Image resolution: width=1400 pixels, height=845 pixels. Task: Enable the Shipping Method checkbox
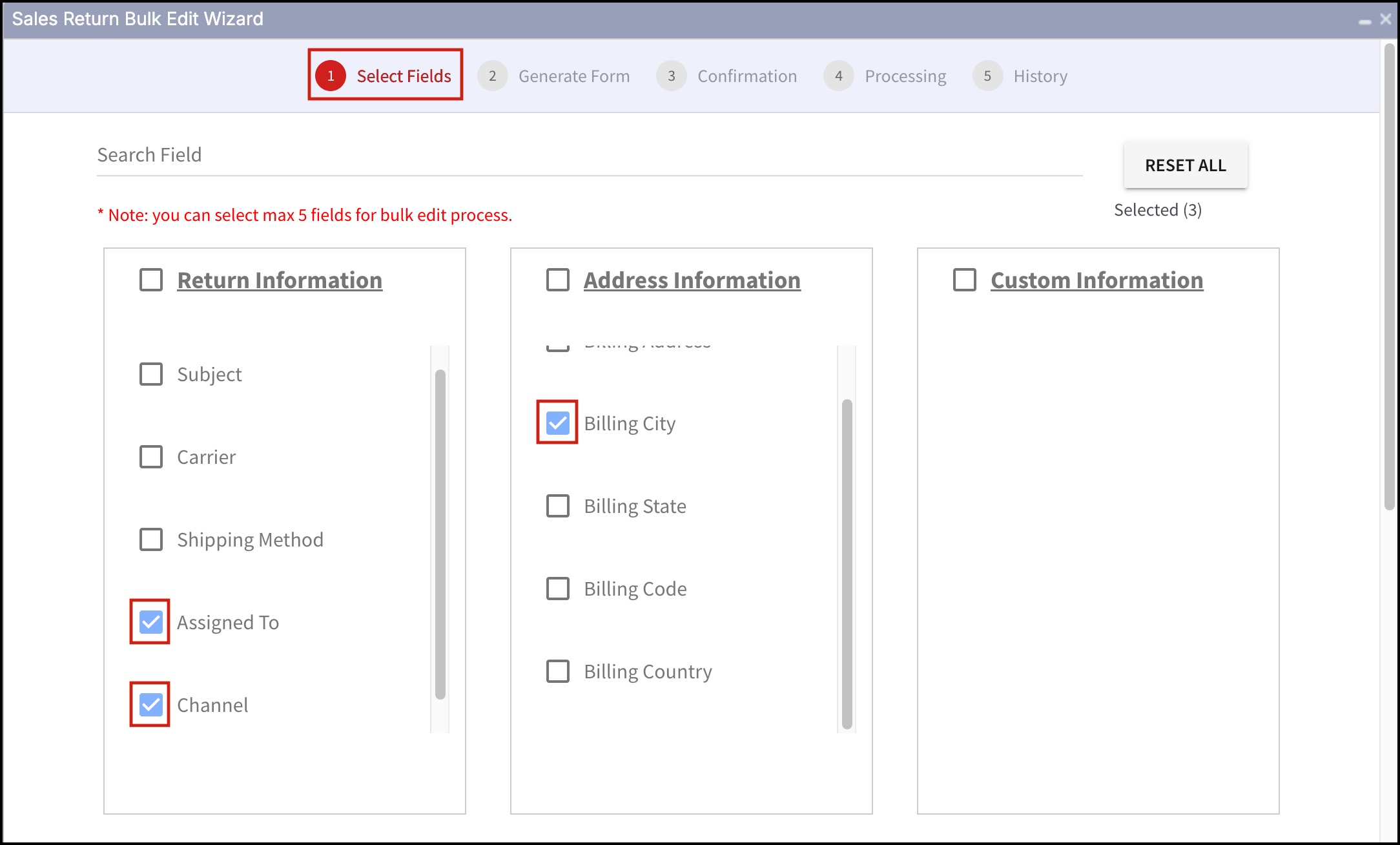coord(151,539)
